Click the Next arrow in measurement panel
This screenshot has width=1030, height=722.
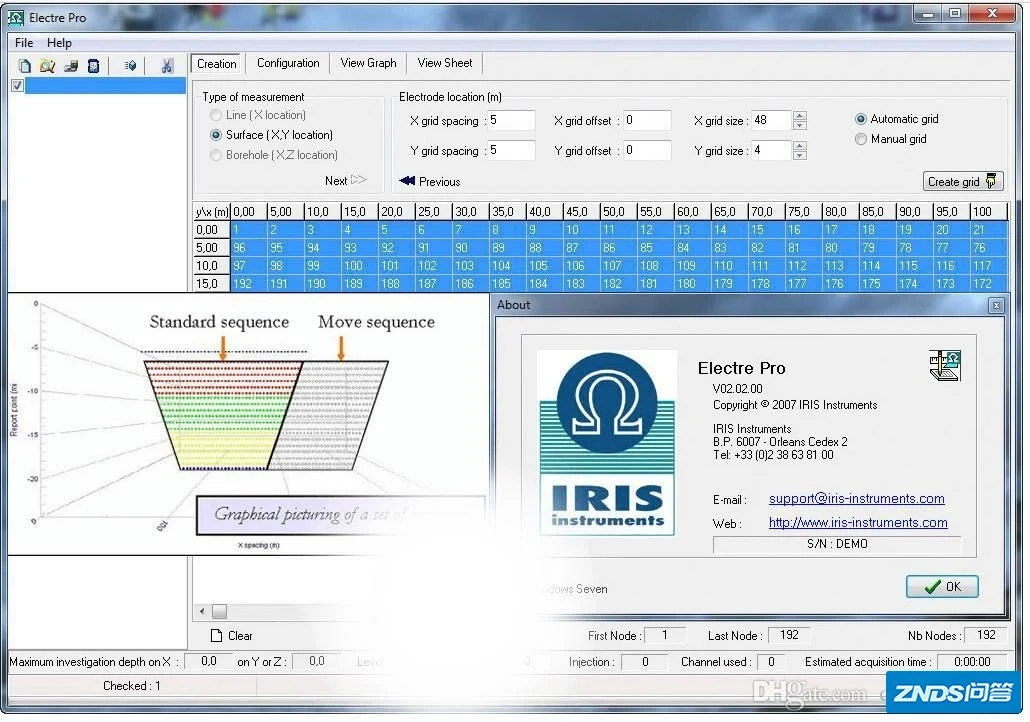(358, 181)
